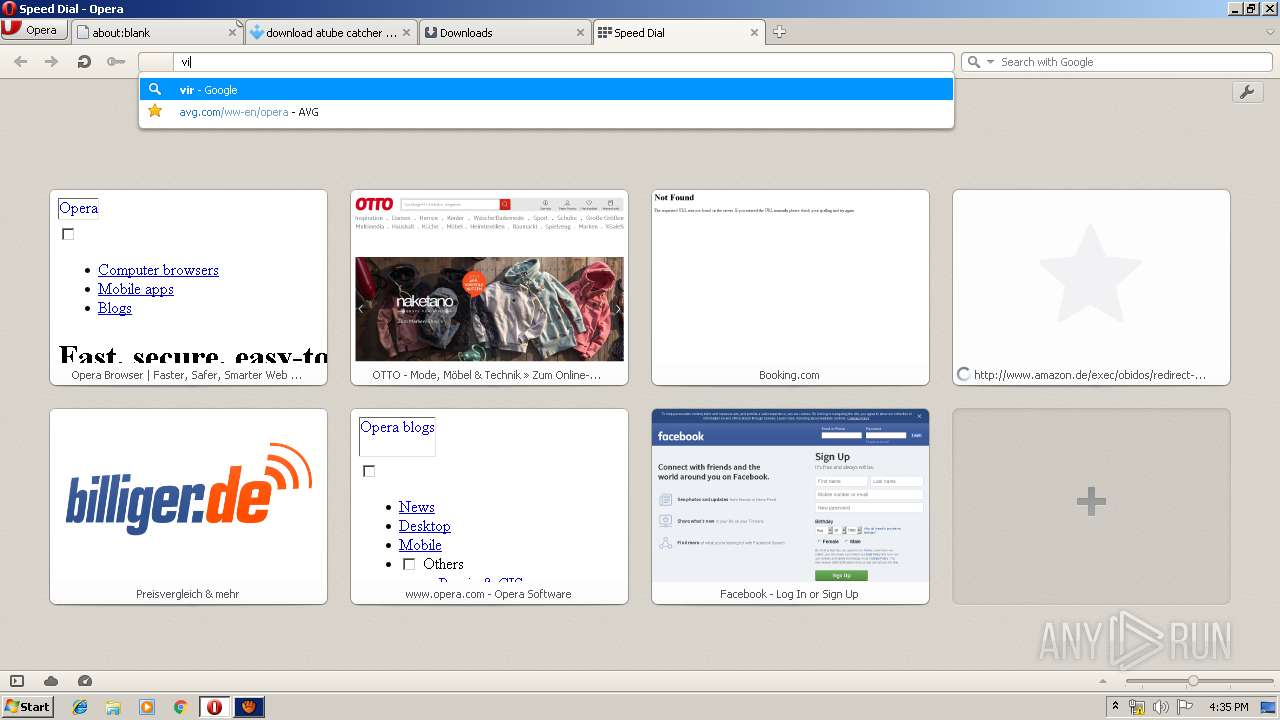1280x720 pixels.
Task: Click the Mobile apps link
Action: point(136,289)
